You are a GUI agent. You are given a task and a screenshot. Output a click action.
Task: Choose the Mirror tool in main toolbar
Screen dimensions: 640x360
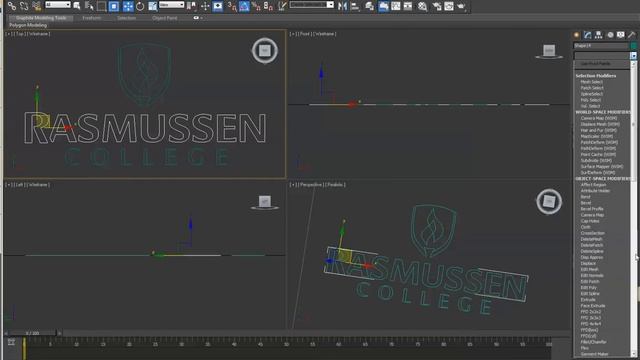[x=342, y=6]
